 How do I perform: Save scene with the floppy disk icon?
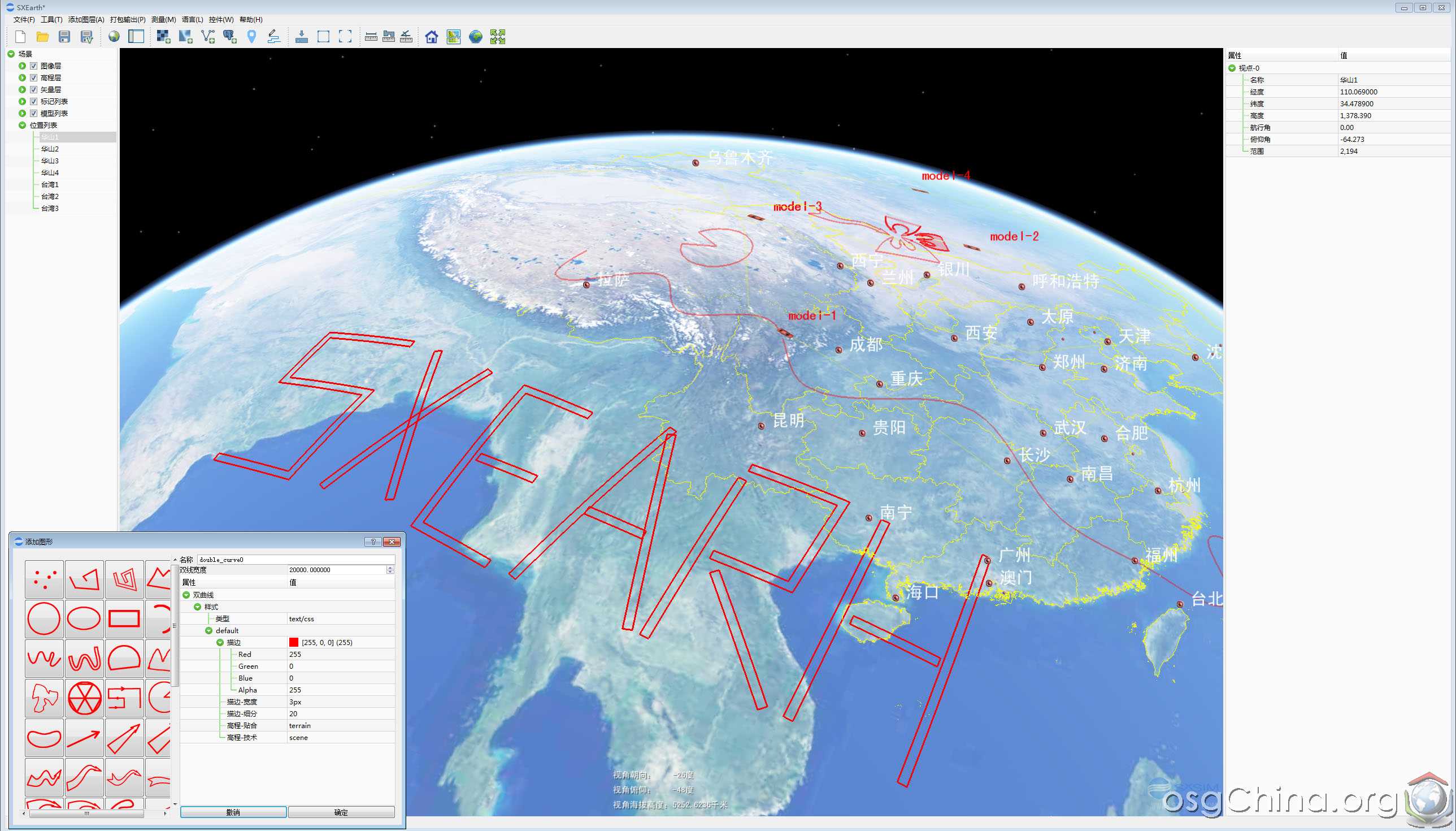64,37
